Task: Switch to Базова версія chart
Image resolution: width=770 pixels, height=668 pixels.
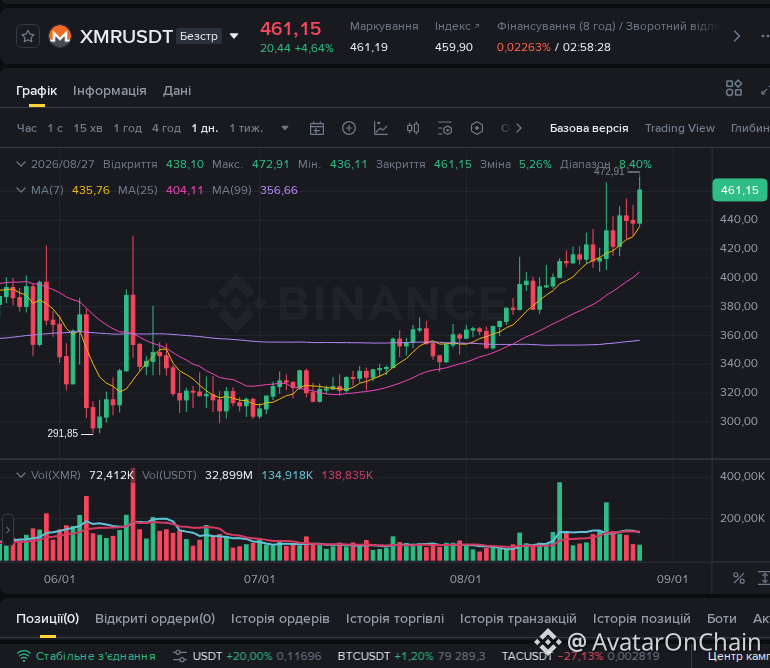Action: (589, 128)
